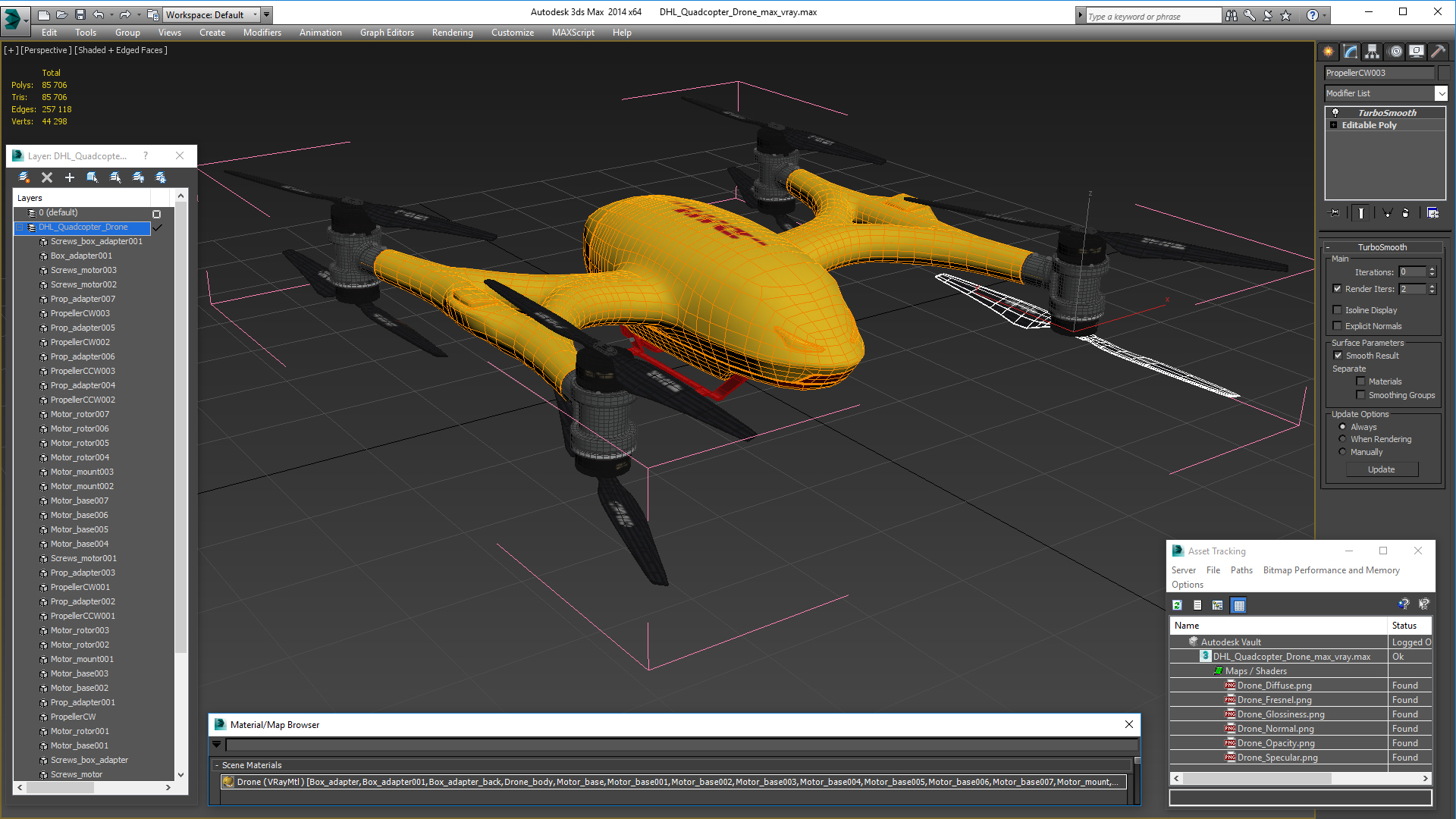The width and height of the screenshot is (1456, 819).
Task: Click the project folder icon in quick toolbar
Action: [x=152, y=14]
